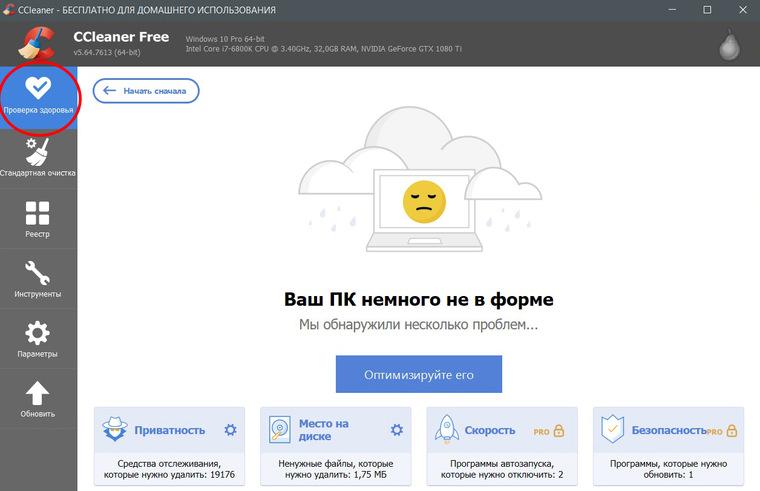Click the Безопасность PRO lock icon
760x491 pixels.
732,430
